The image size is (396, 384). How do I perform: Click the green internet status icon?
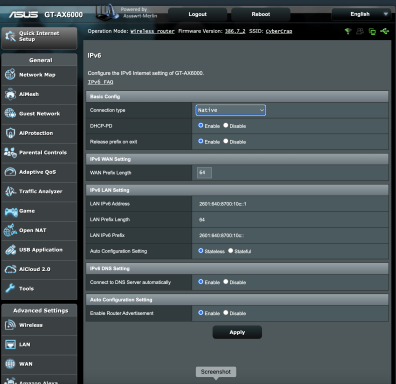(x=348, y=31)
